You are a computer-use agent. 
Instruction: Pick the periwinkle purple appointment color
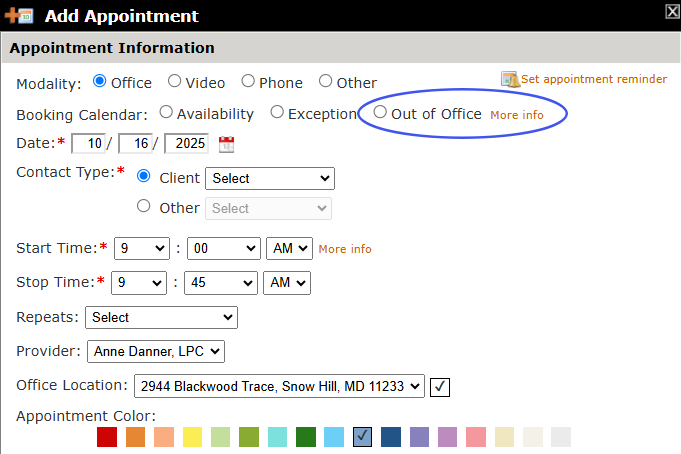click(419, 437)
